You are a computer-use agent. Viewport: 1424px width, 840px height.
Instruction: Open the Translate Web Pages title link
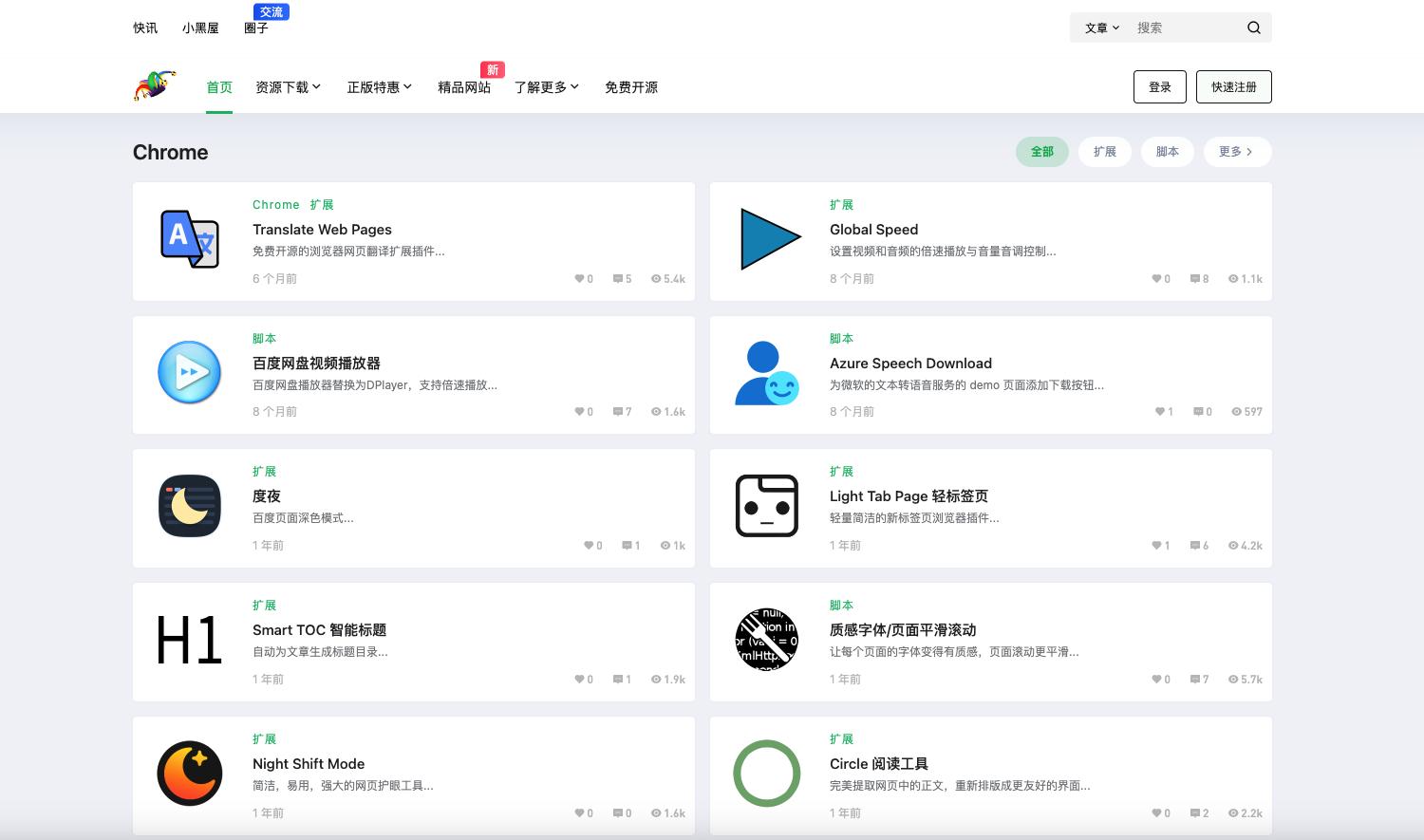322,230
